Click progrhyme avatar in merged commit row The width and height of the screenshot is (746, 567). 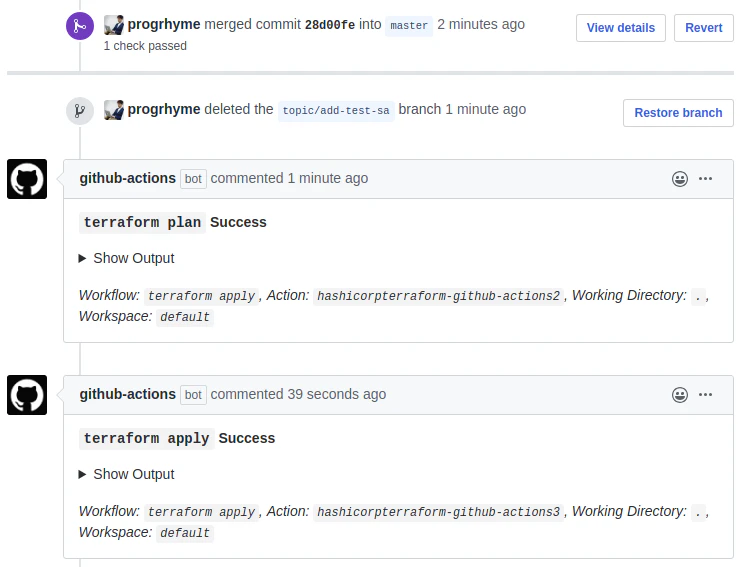pyautogui.click(x=114, y=25)
